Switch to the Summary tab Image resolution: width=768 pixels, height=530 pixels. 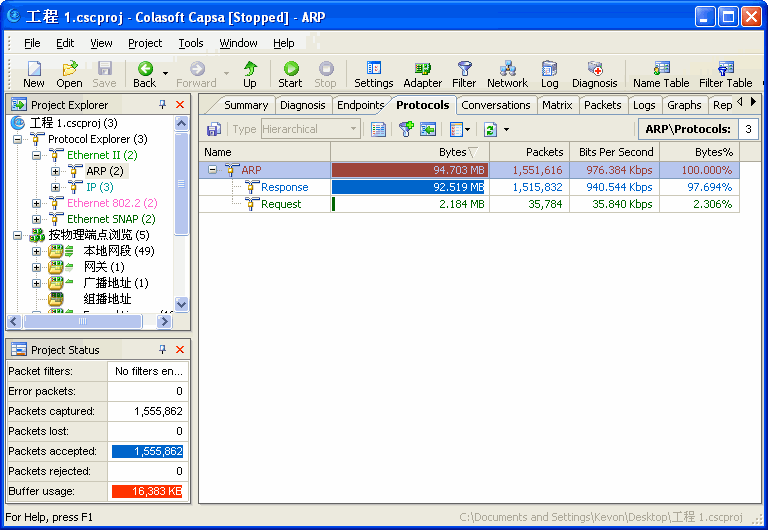click(x=246, y=105)
